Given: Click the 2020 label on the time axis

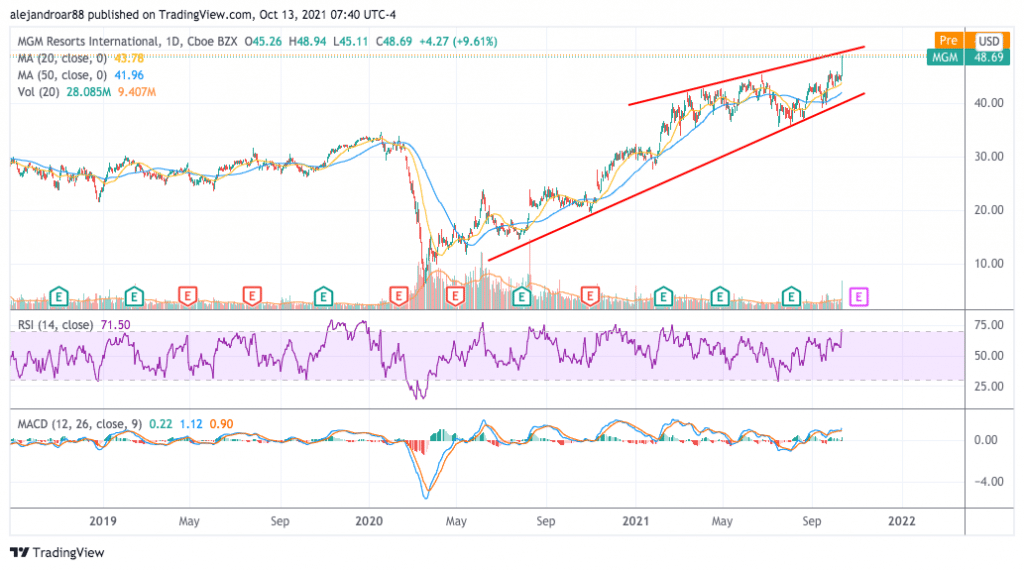Looking at the screenshot, I should [368, 521].
